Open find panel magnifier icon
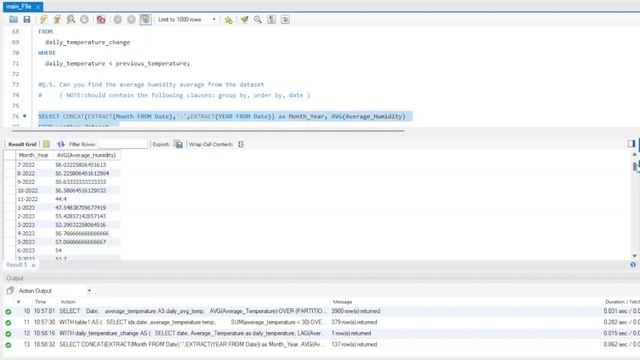640x360 pixels. [x=258, y=19]
